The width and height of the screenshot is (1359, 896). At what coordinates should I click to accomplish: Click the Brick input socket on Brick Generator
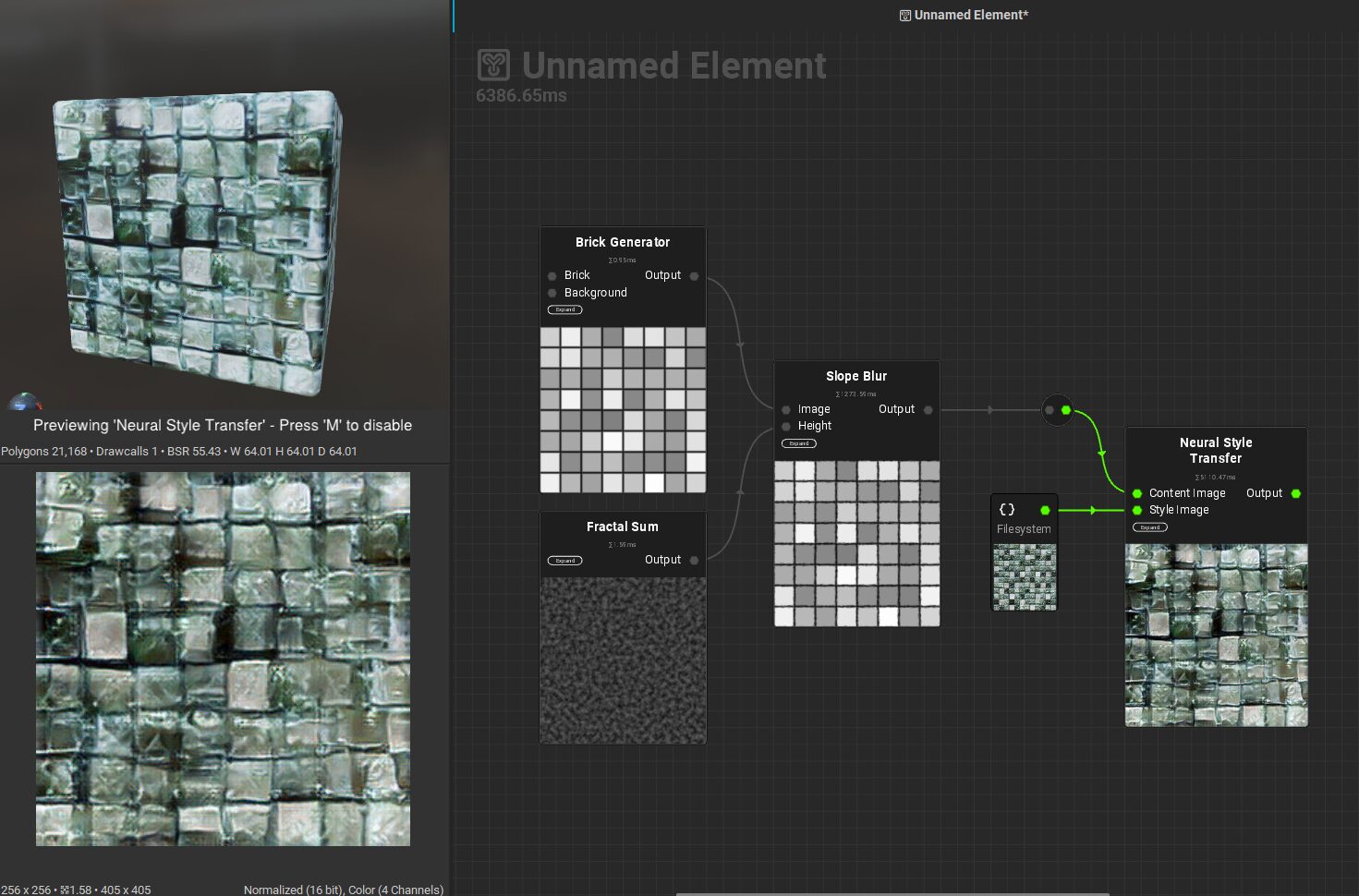point(552,275)
